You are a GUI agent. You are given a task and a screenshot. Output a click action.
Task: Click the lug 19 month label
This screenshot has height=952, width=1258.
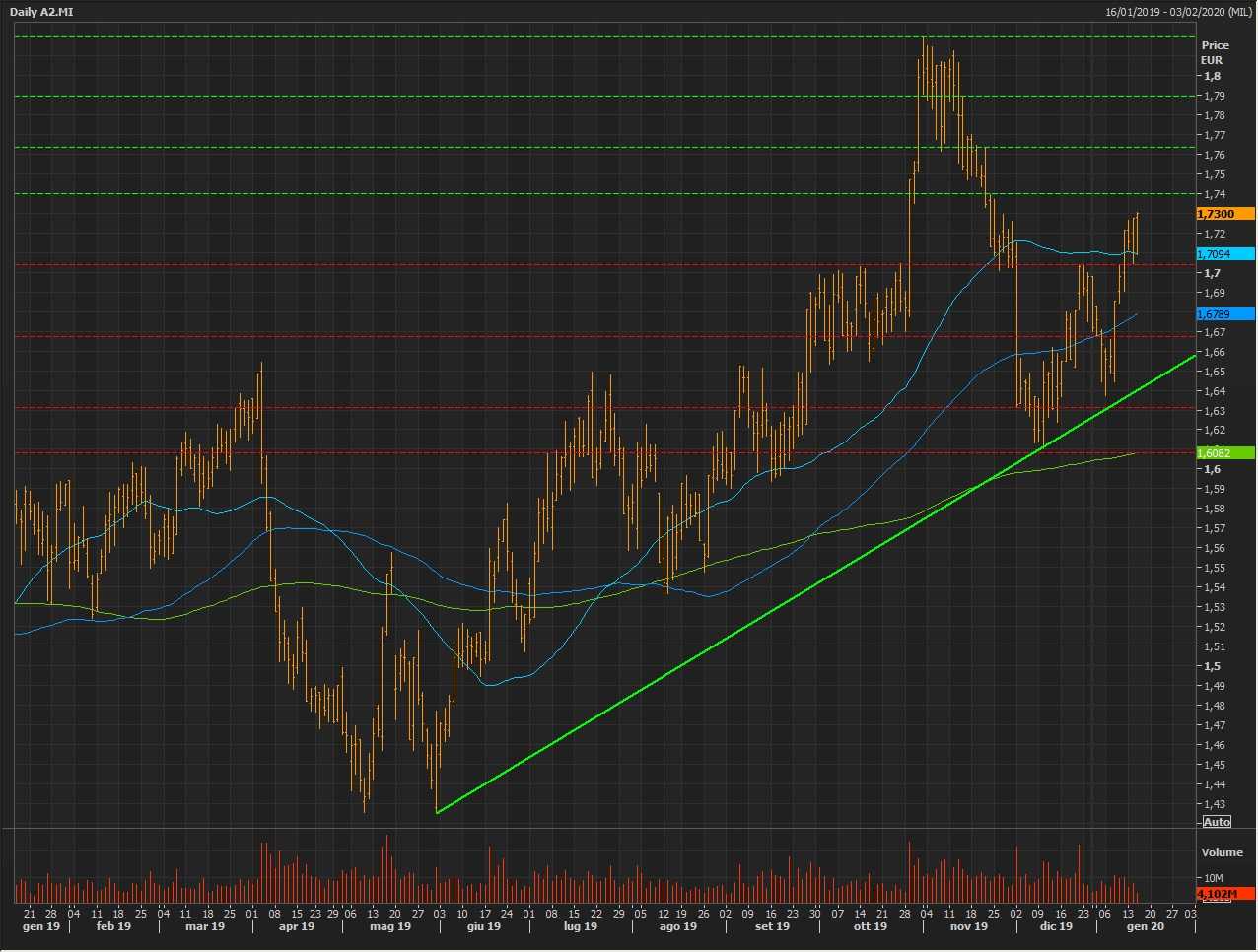tap(580, 926)
